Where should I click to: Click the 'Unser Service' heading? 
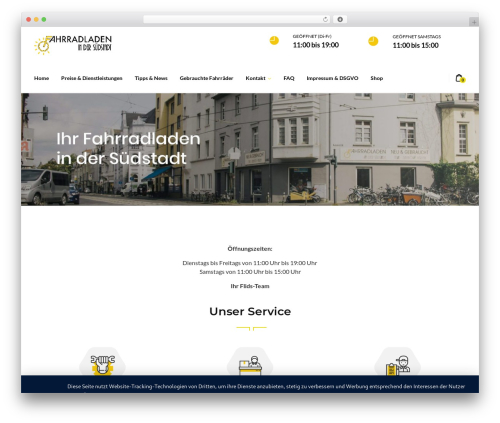[250, 311]
